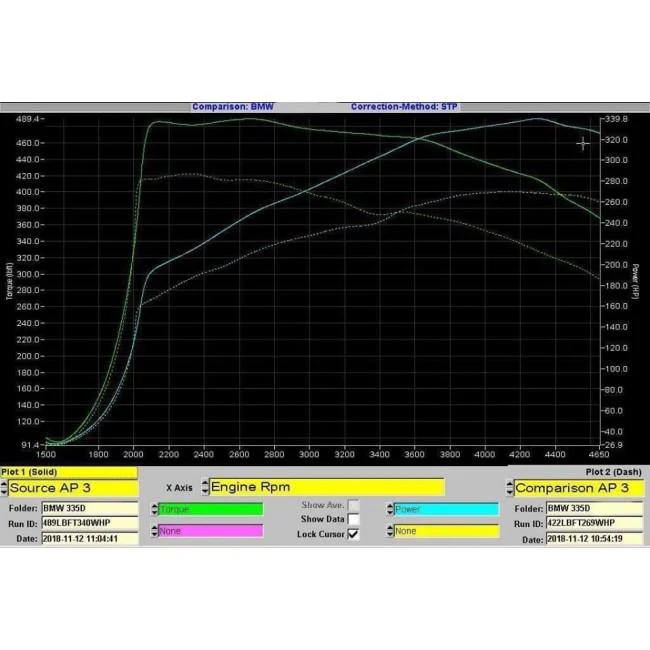
Task: Click the stepper arrows beside Power
Action: [x=387, y=509]
